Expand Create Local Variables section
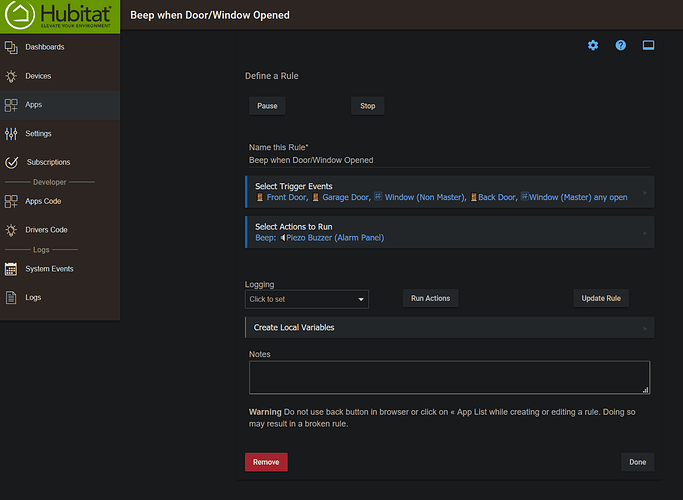683x500 pixels. [x=449, y=328]
